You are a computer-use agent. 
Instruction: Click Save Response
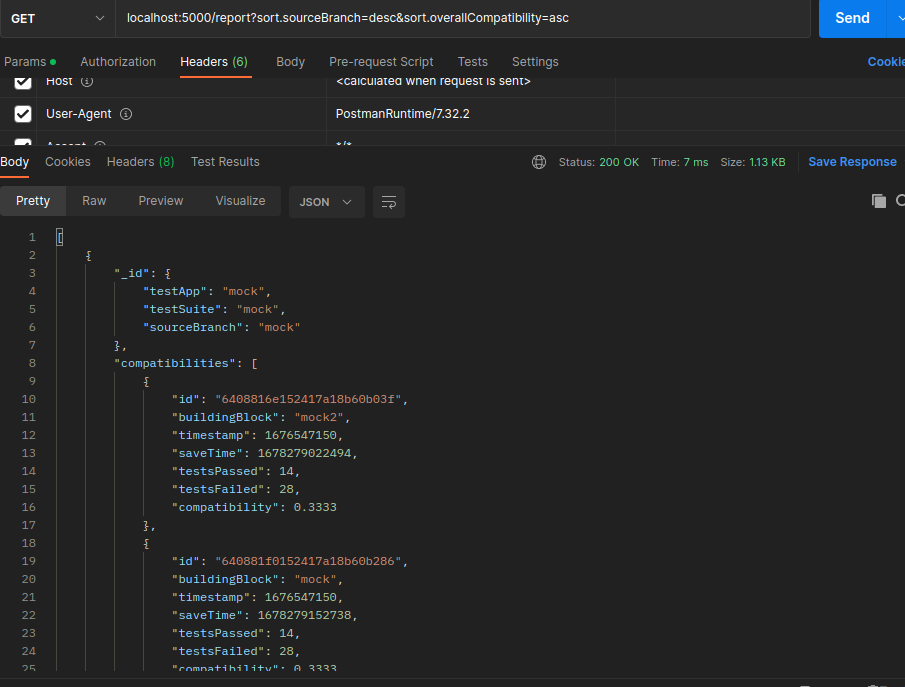852,162
